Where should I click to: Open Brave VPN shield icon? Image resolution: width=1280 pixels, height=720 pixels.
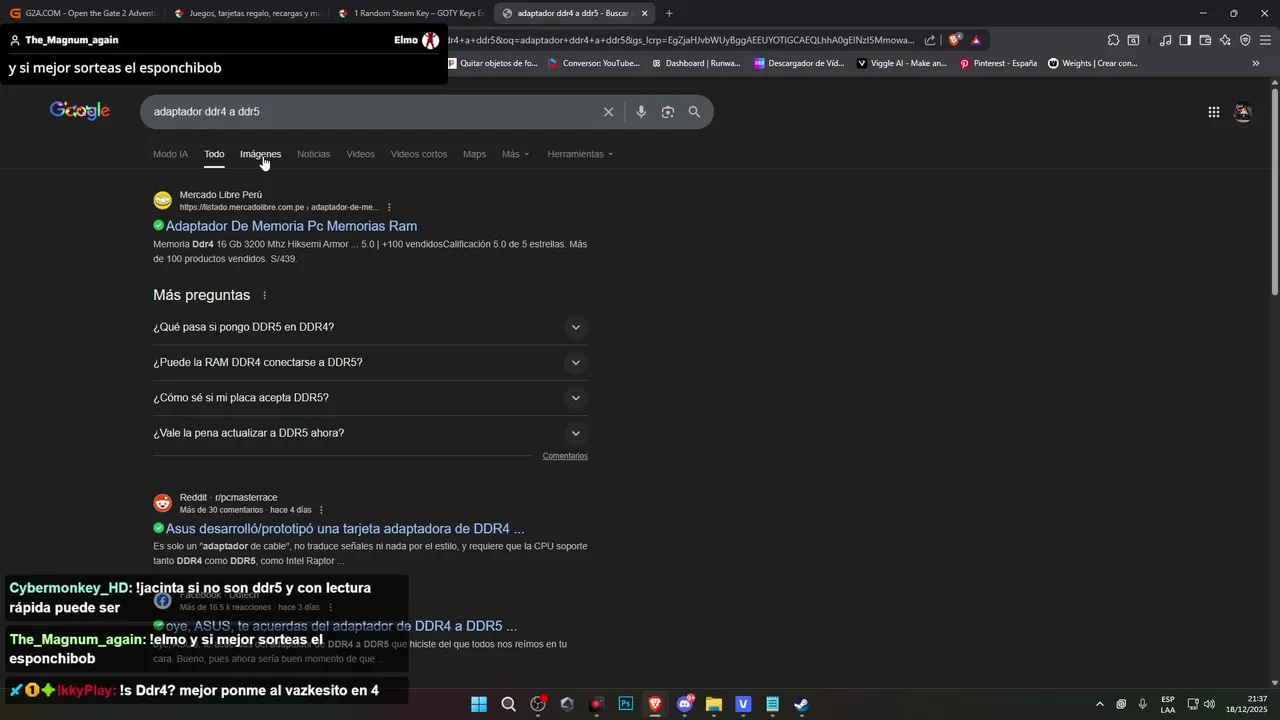1245,40
